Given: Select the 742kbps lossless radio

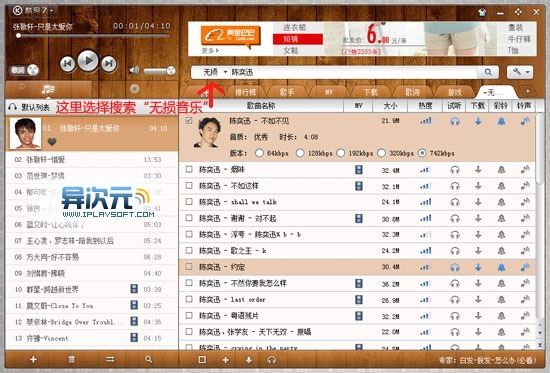Looking at the screenshot, I should pyautogui.click(x=422, y=153).
